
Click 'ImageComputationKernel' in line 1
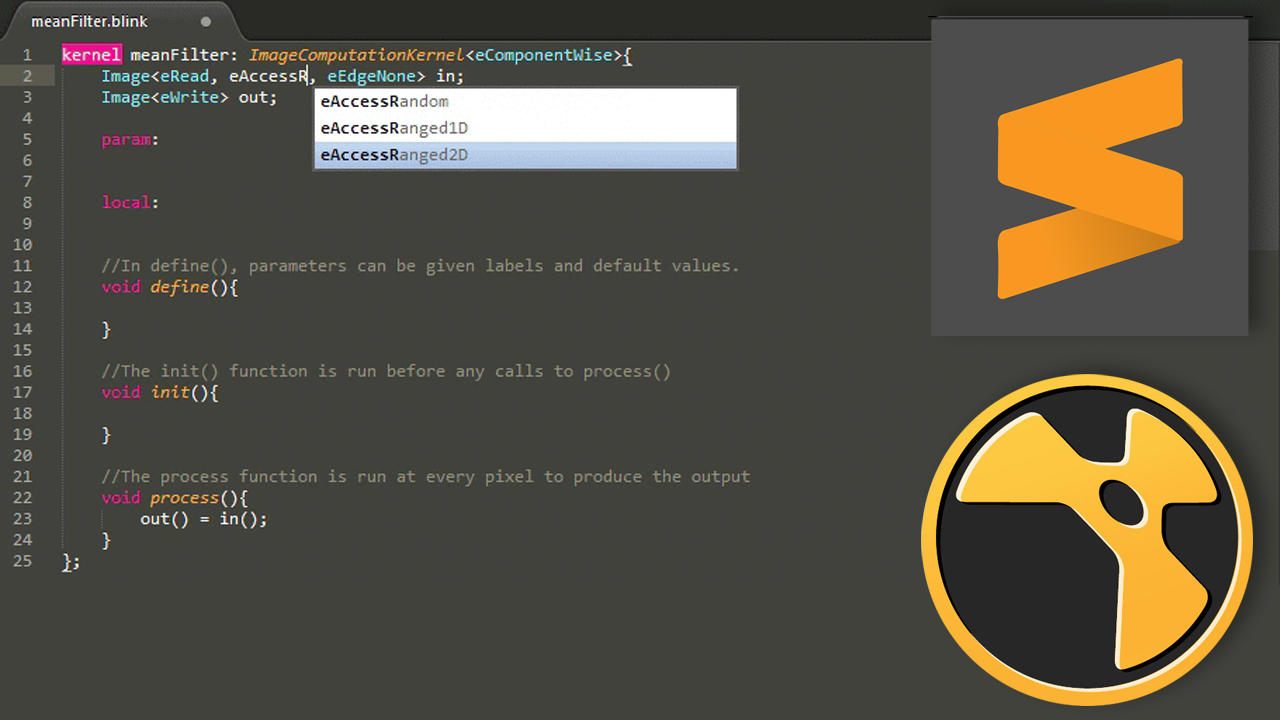(x=356, y=55)
